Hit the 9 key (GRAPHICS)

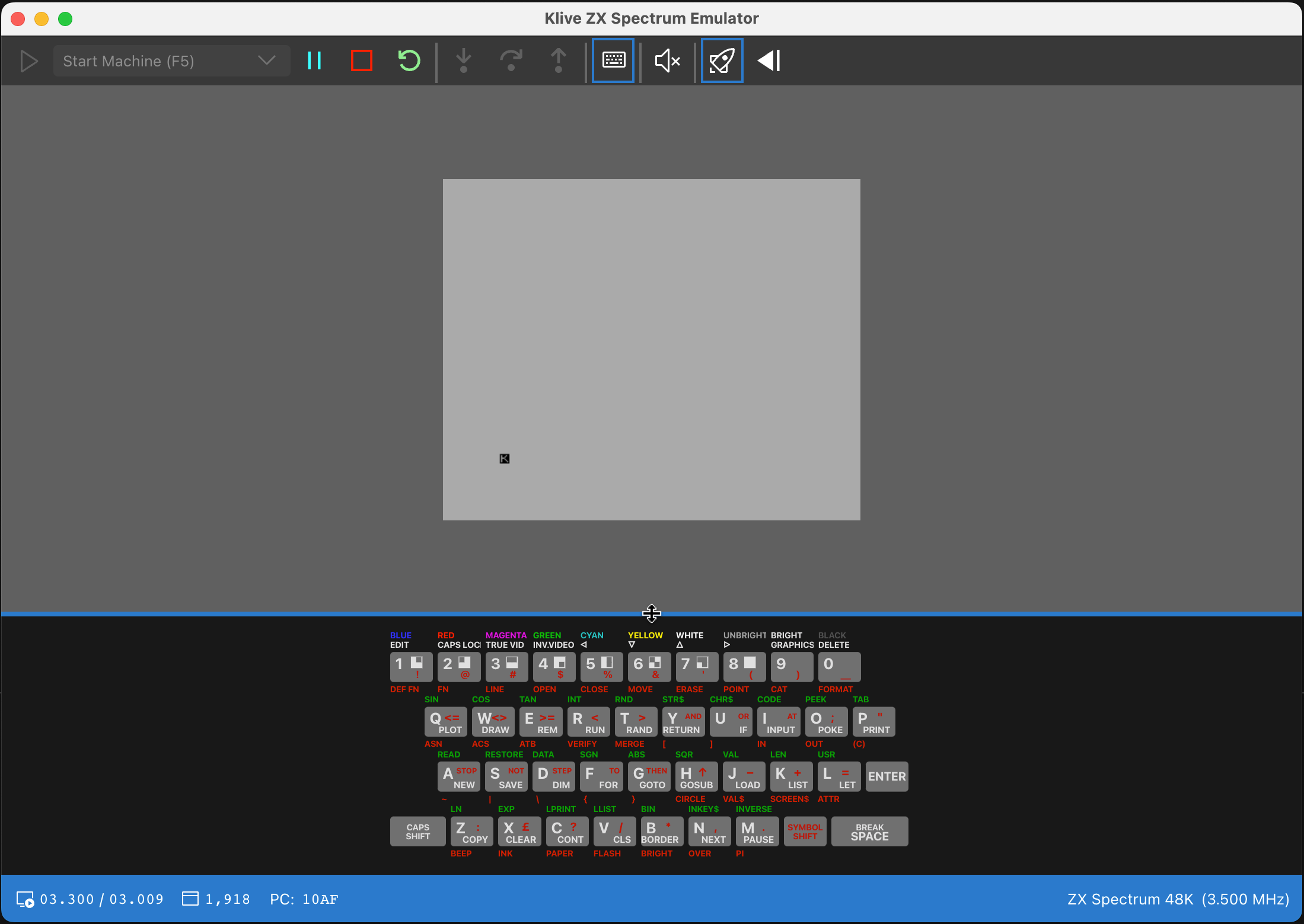click(792, 667)
